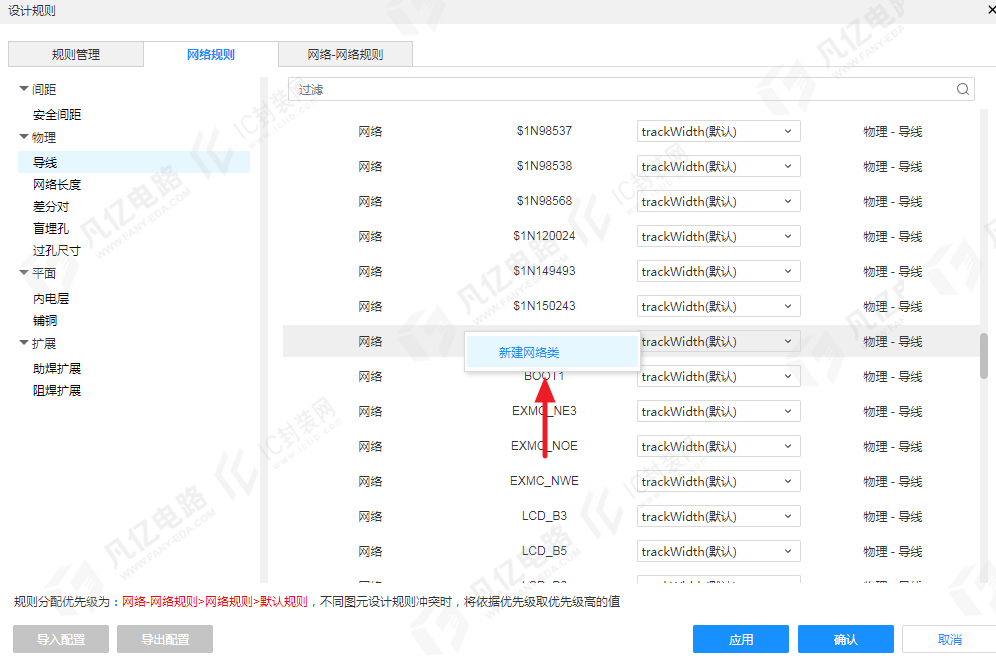Select 盲埋孔 in the tree
The height and width of the screenshot is (664, 996).
(x=51, y=228)
